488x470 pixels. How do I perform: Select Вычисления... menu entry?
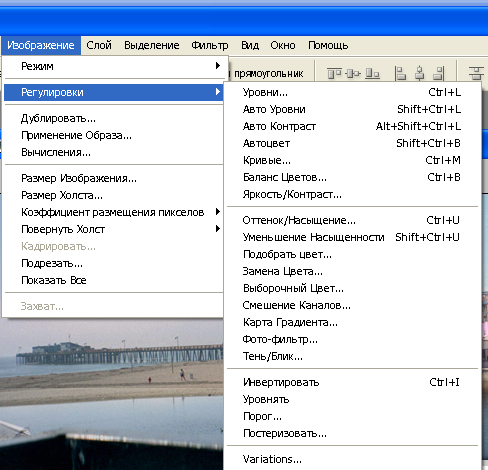tap(113, 152)
